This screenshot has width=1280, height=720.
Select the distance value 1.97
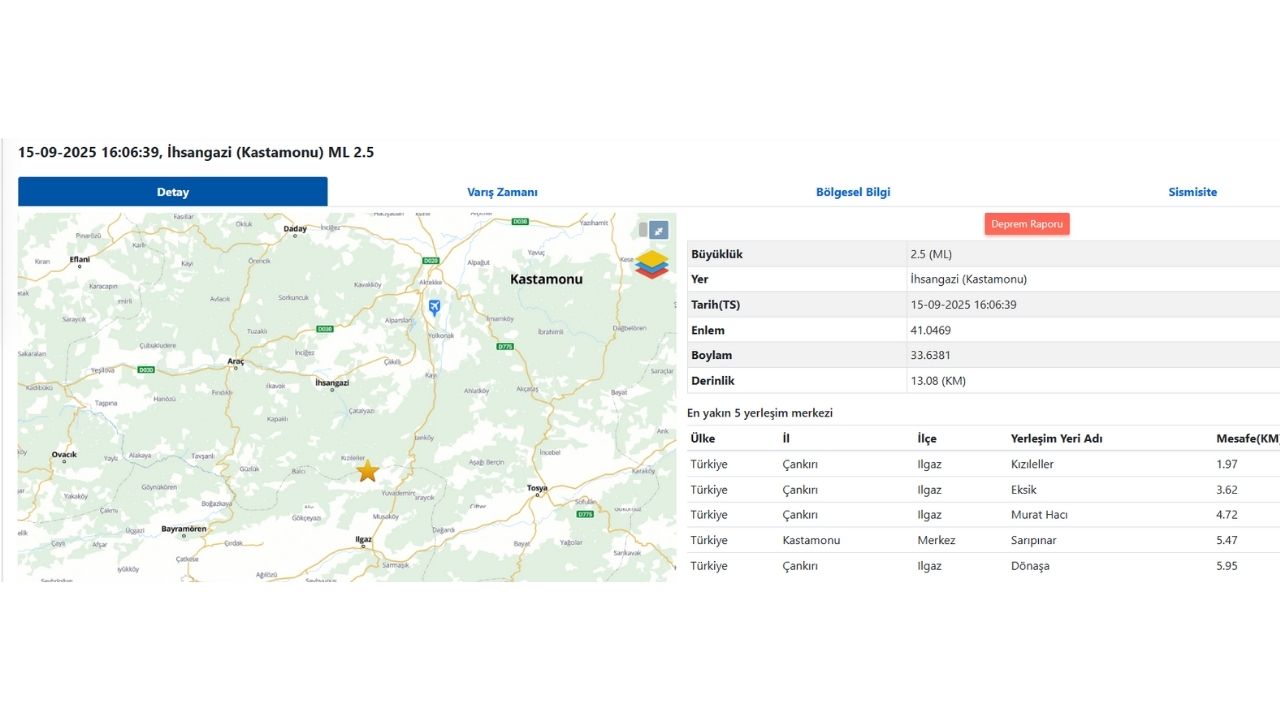[x=1227, y=464]
